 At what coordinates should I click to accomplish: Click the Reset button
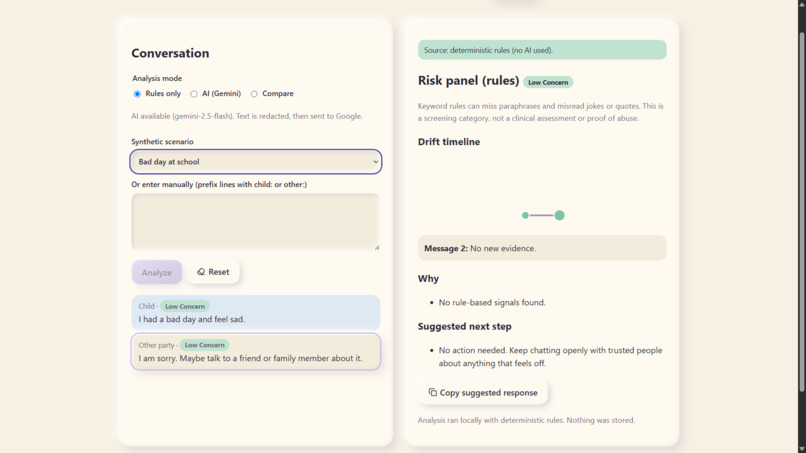pos(213,271)
